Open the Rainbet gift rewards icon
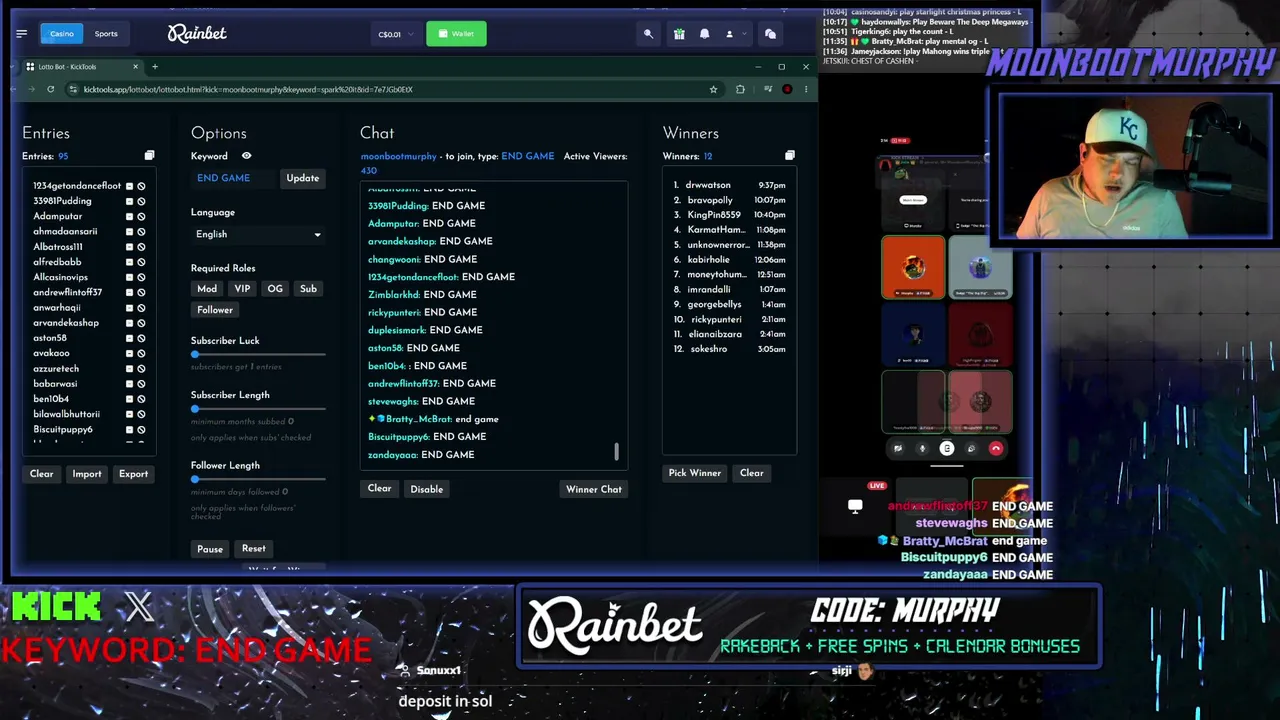This screenshot has height=720, width=1280. point(679,34)
